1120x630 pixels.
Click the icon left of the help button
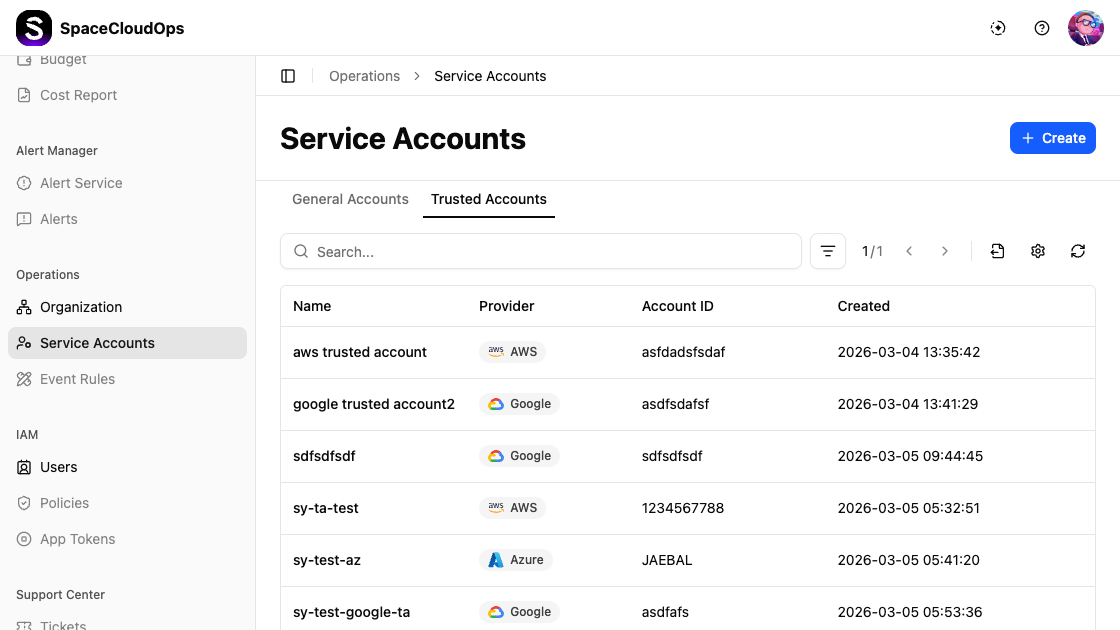997,28
